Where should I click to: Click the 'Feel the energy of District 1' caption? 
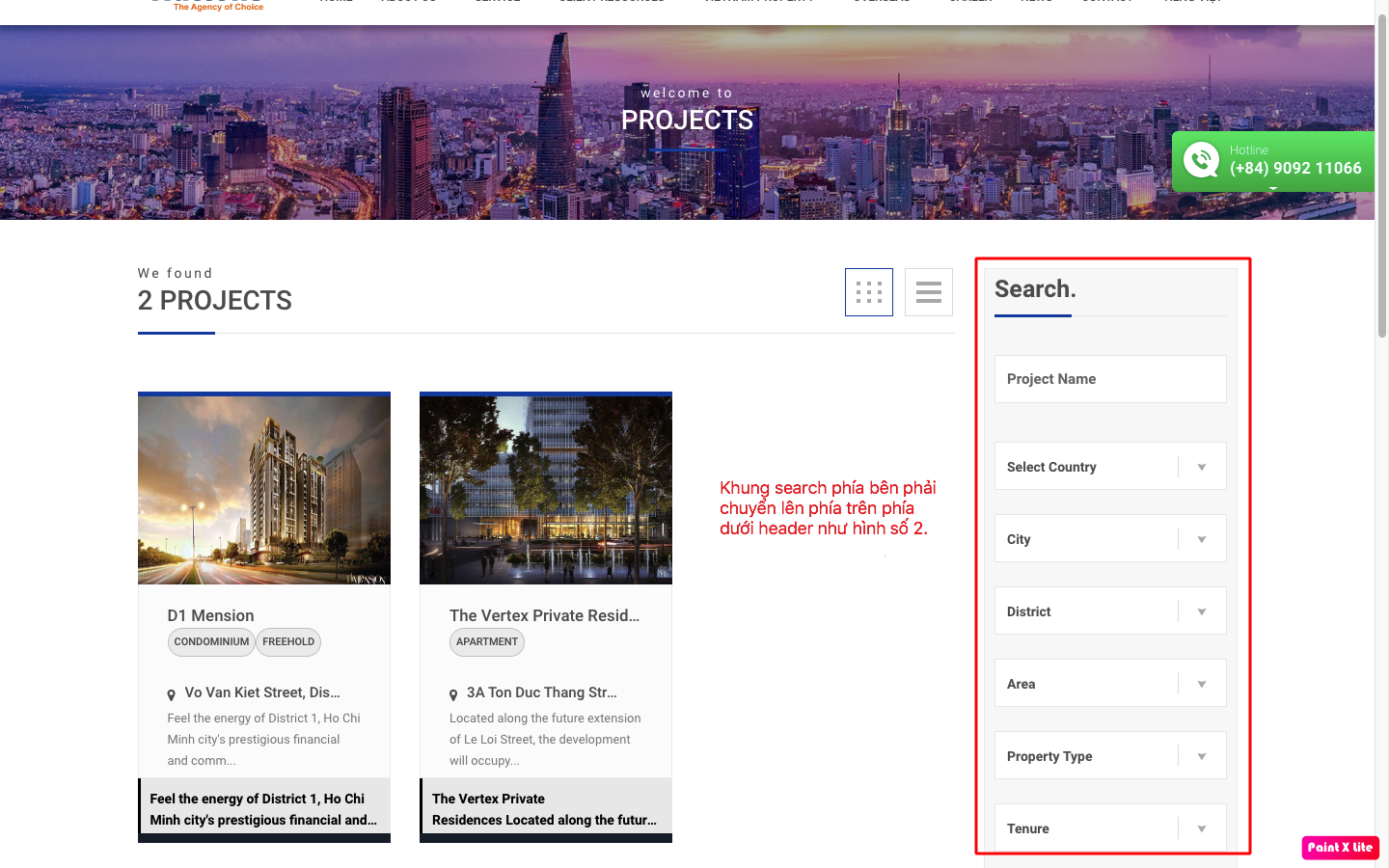tap(263, 809)
